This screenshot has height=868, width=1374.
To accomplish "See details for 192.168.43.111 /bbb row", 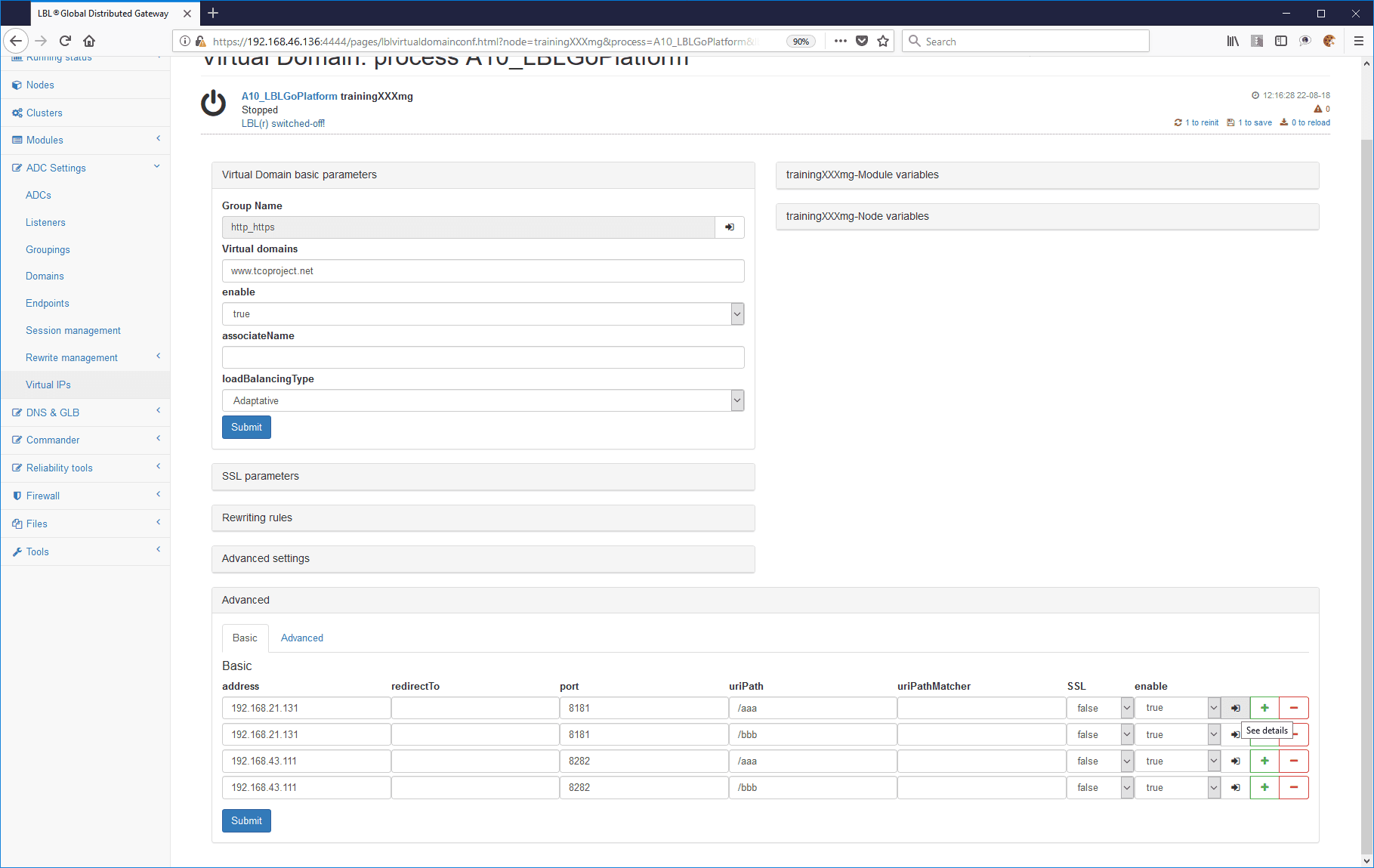I will tap(1235, 787).
